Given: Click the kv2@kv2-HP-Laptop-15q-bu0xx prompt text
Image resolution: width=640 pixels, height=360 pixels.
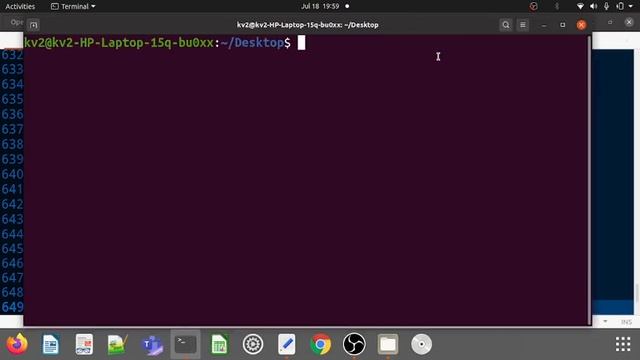Looking at the screenshot, I should point(119,43).
